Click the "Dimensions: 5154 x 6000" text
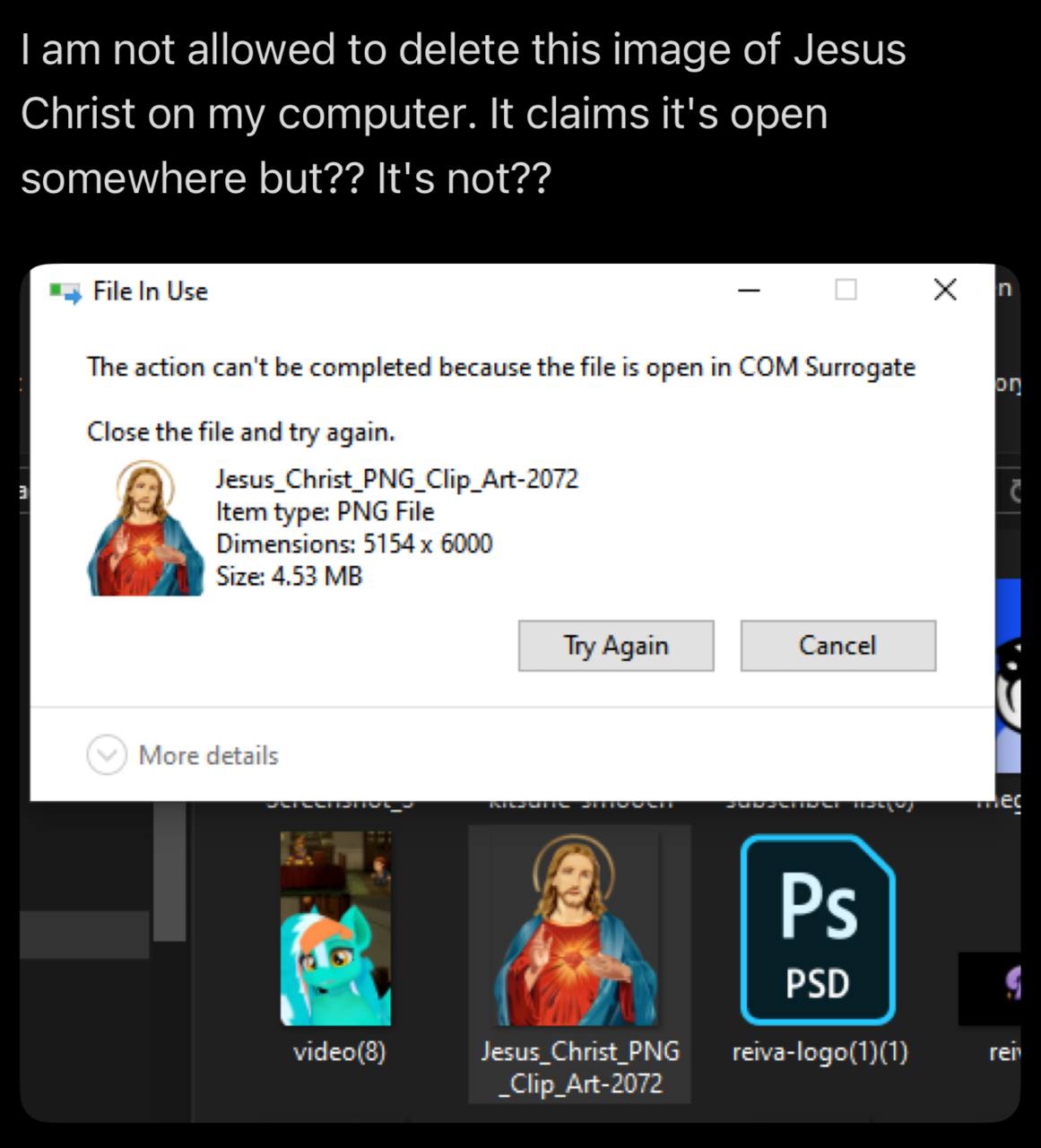Viewport: 1041px width, 1148px height. point(354,544)
